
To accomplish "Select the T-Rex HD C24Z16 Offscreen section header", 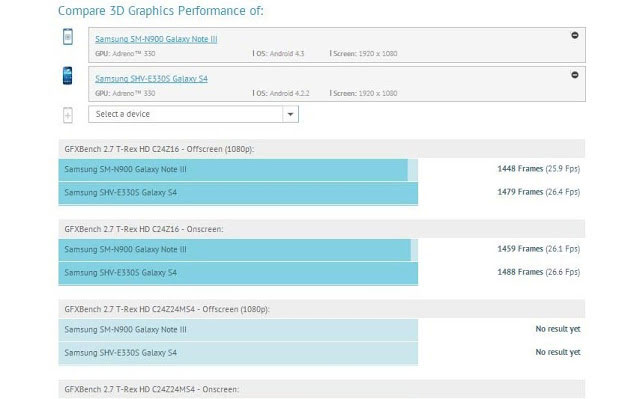I will [322, 149].
